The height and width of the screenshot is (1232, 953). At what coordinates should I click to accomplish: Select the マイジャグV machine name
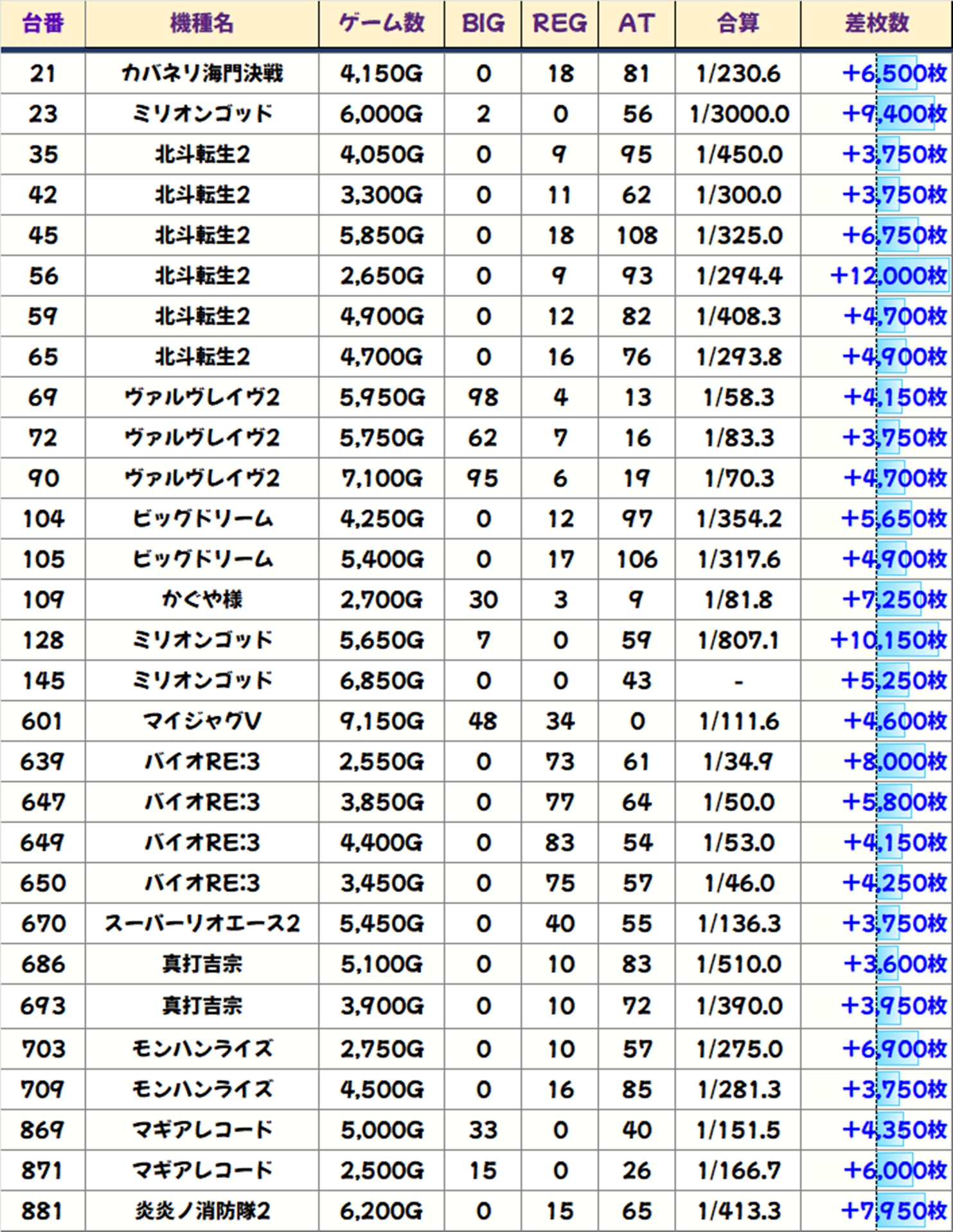pyautogui.click(x=202, y=722)
